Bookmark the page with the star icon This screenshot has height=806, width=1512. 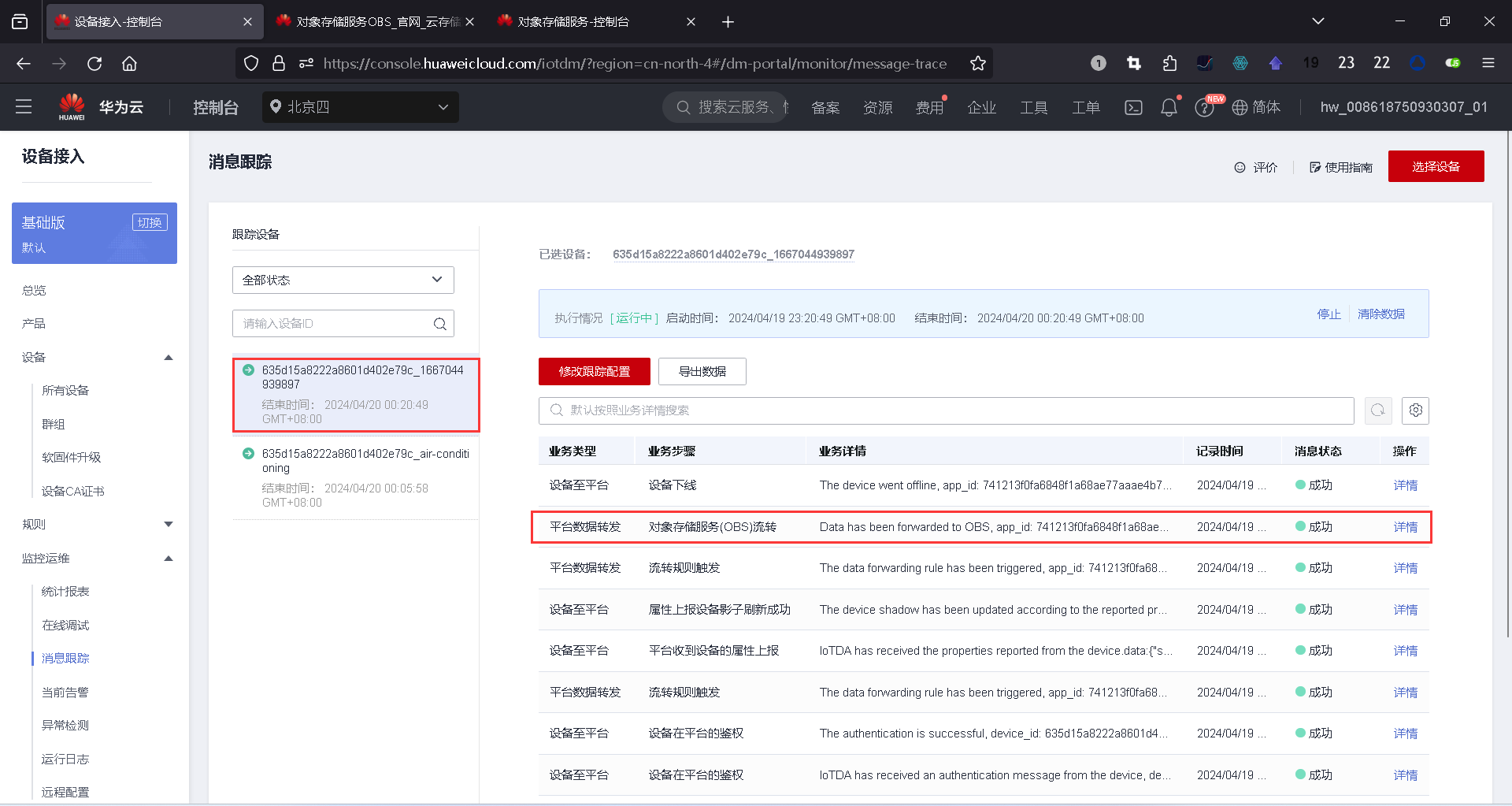coord(978,64)
